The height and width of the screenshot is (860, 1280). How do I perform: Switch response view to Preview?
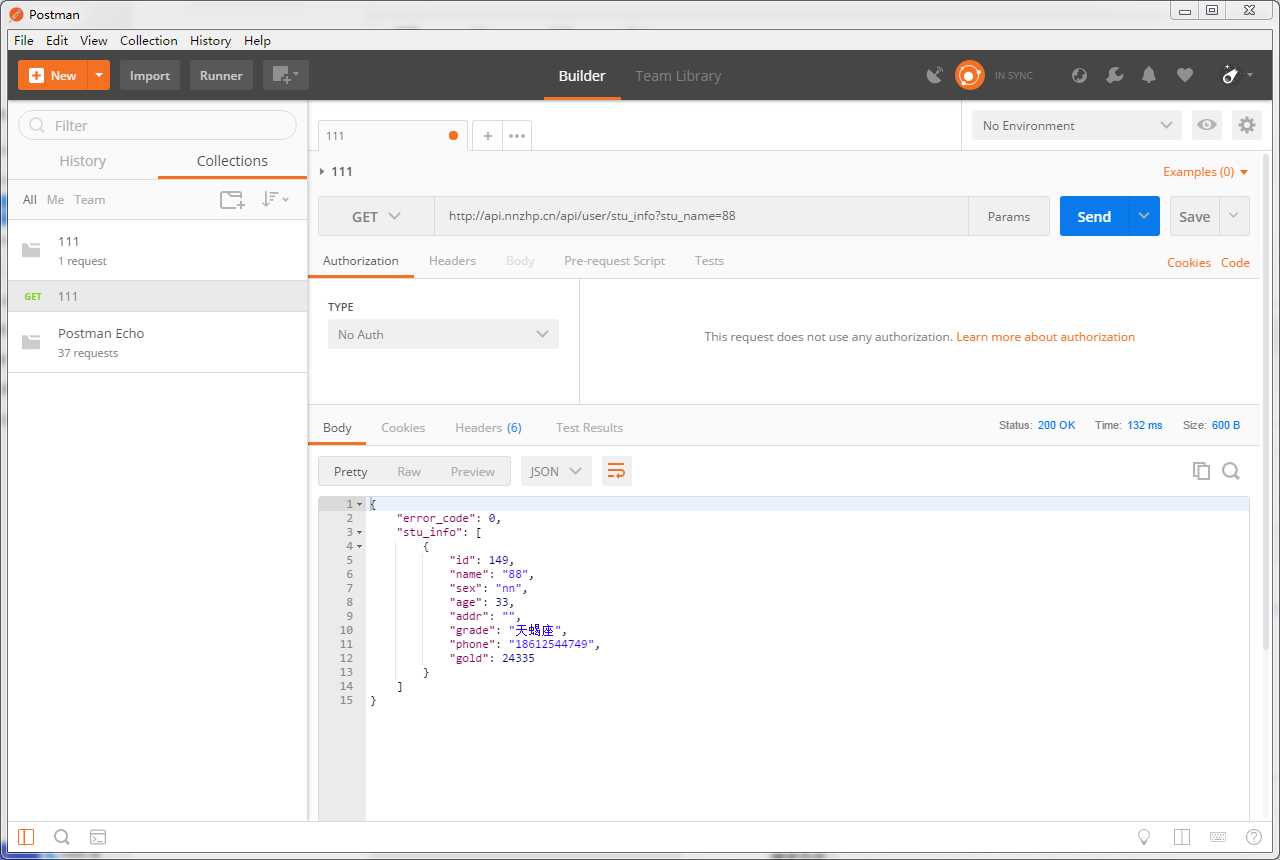click(472, 471)
